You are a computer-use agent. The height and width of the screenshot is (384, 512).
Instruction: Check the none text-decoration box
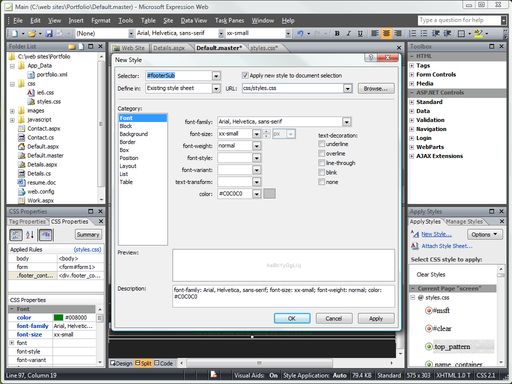(x=322, y=182)
